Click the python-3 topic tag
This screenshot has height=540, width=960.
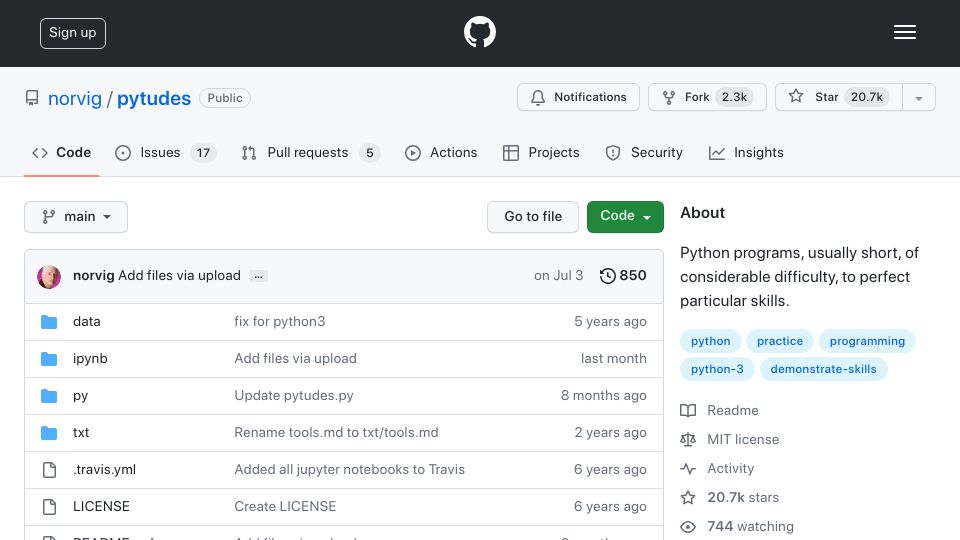[x=717, y=369]
